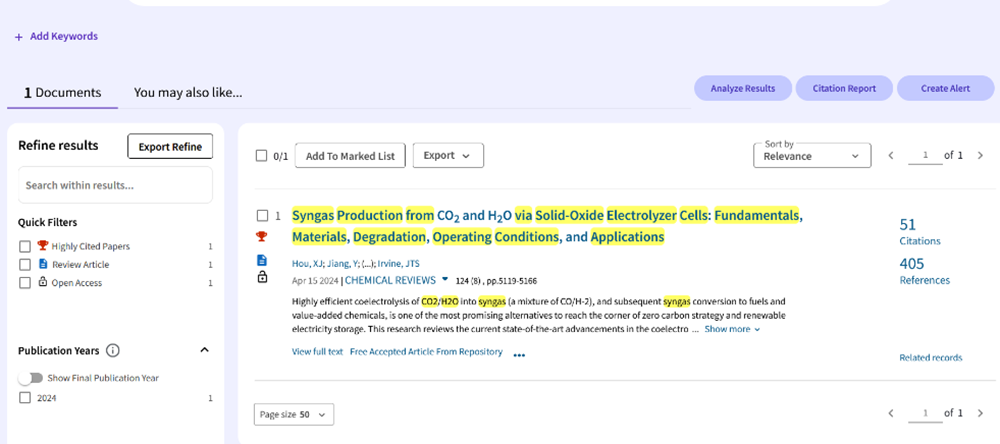Go to next page using top arrow
The image size is (1000, 444).
980,156
